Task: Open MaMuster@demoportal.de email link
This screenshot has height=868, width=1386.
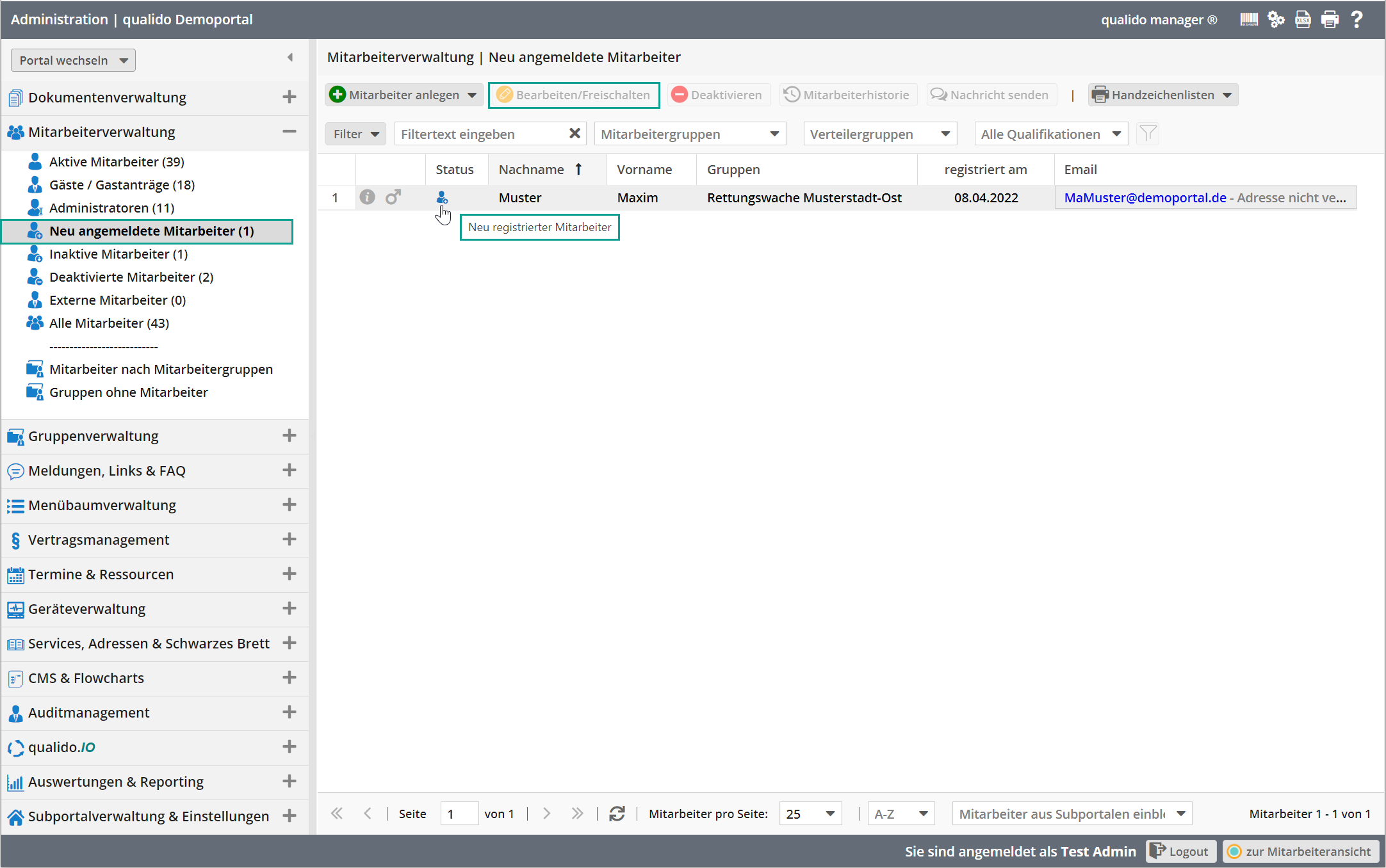Action: (x=1145, y=198)
